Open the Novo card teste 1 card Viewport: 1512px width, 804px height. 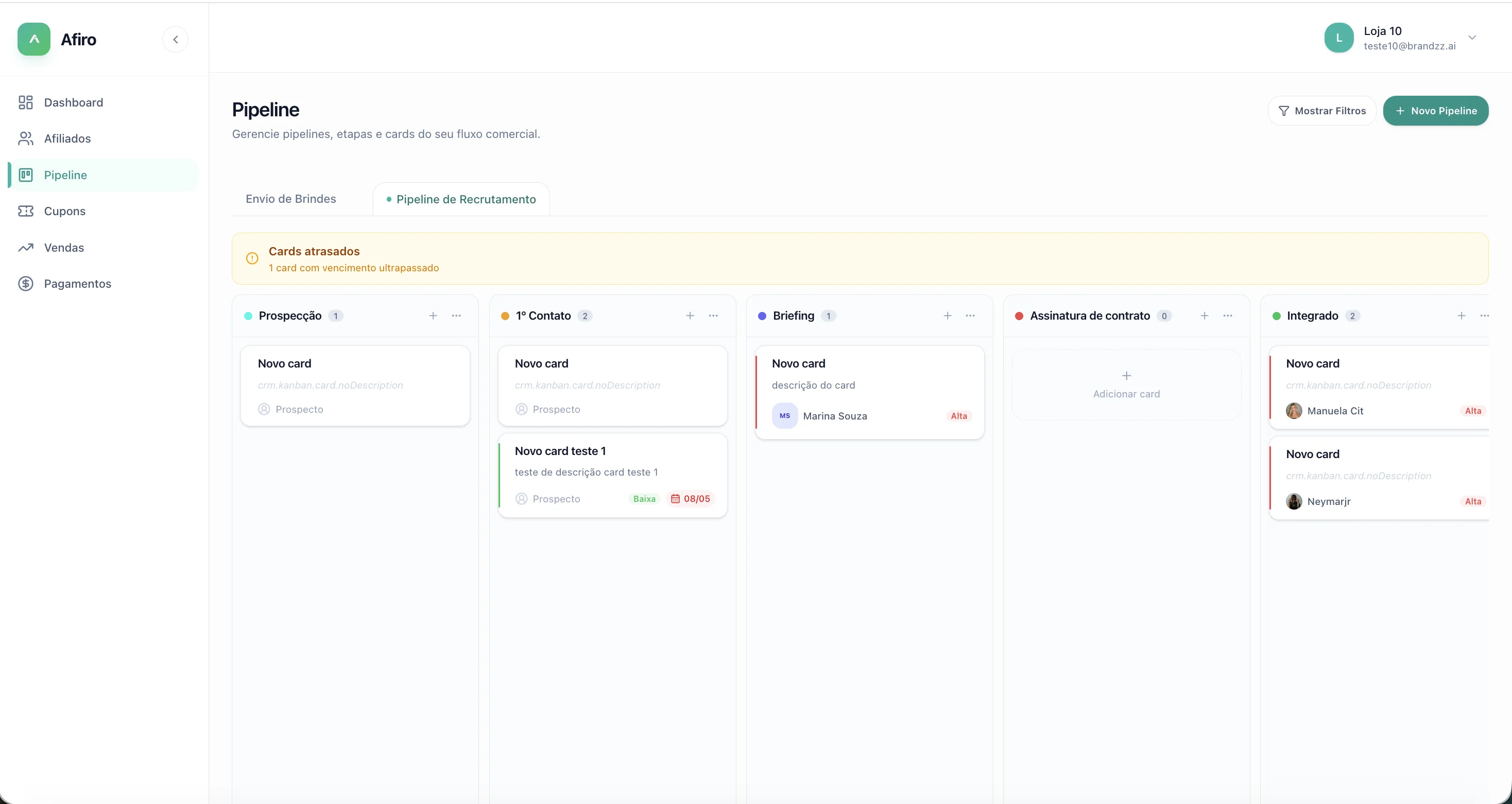pyautogui.click(x=612, y=476)
